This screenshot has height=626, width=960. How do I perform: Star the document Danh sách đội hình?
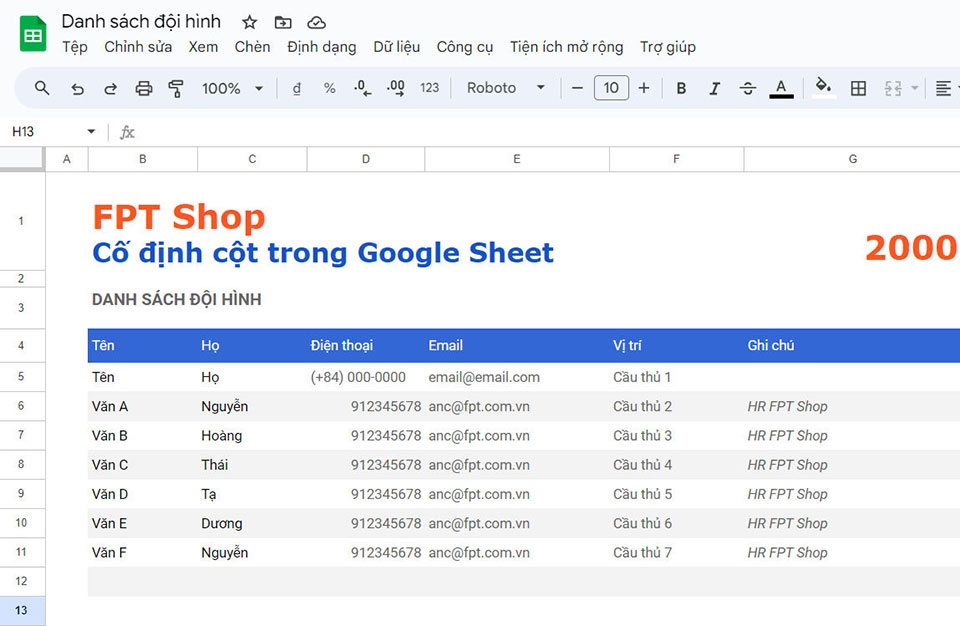pyautogui.click(x=249, y=23)
